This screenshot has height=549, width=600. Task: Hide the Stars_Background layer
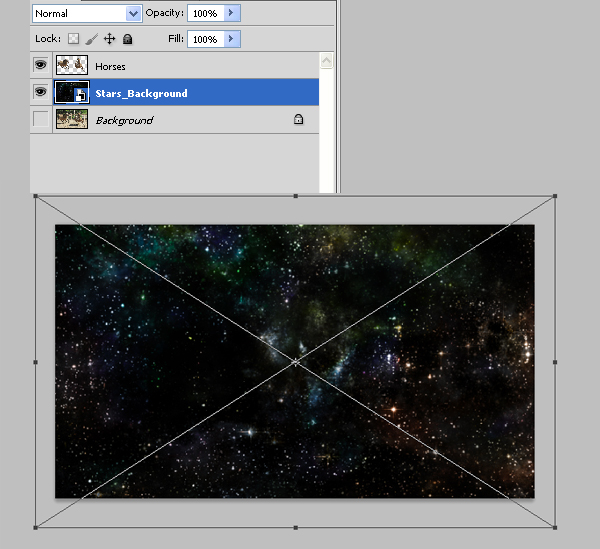click(x=41, y=92)
